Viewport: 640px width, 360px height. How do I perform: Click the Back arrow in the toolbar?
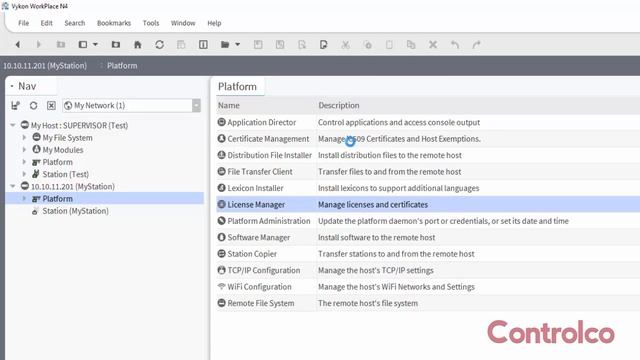(18, 44)
